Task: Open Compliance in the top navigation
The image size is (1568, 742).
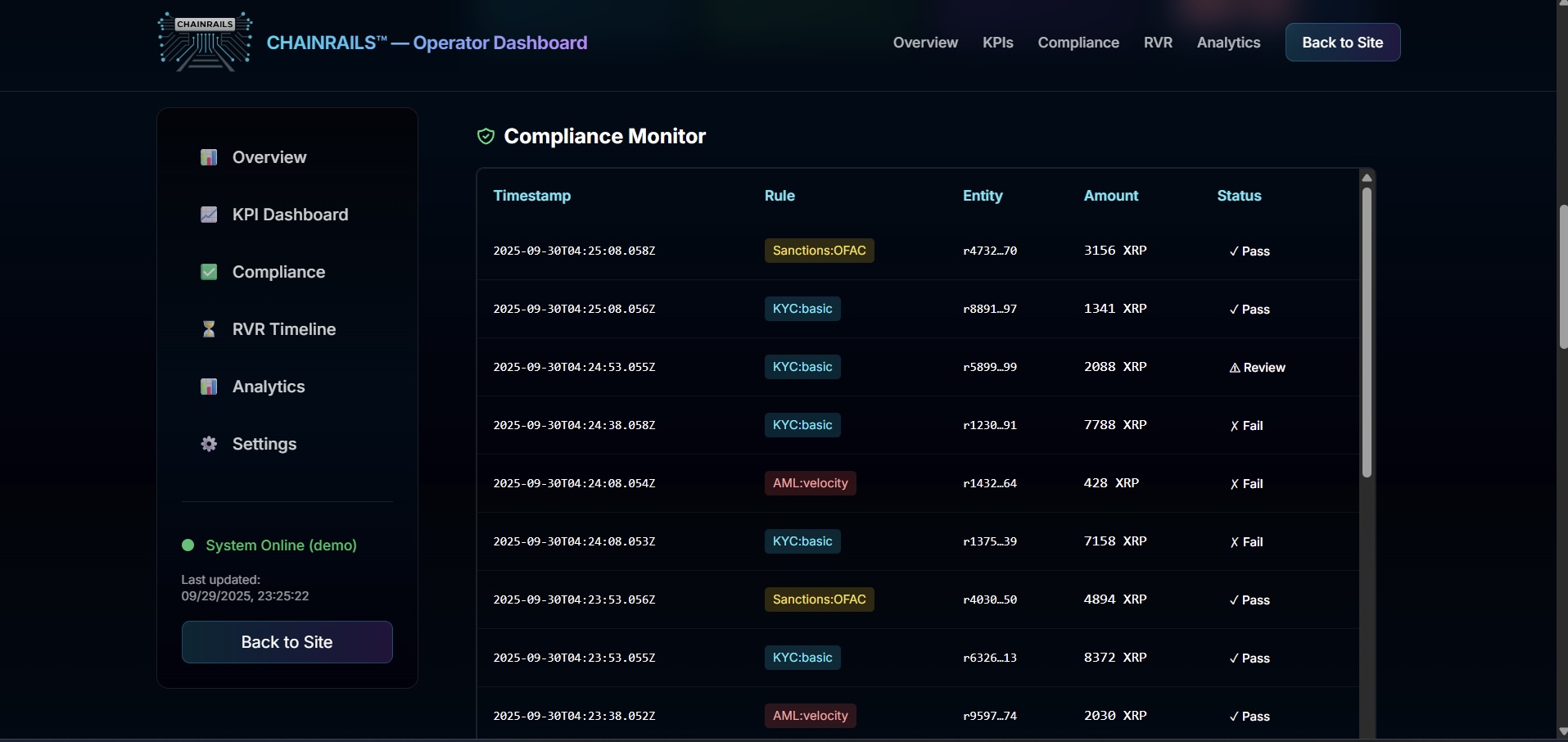Action: tap(1078, 43)
